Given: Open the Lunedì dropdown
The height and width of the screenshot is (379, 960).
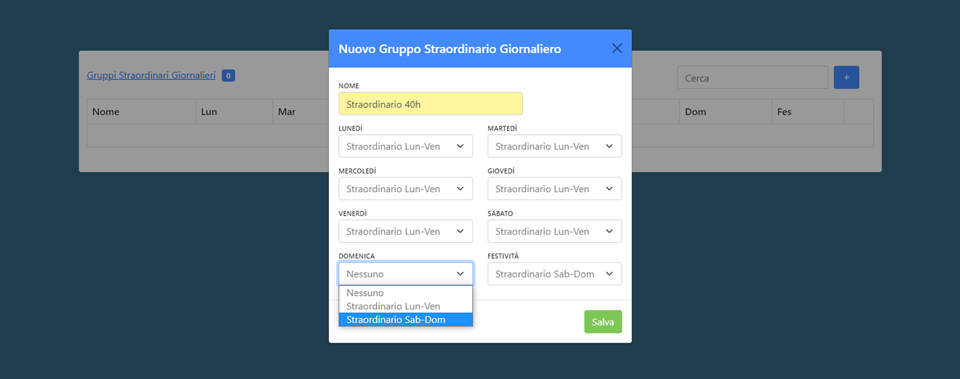Looking at the screenshot, I should 405,146.
